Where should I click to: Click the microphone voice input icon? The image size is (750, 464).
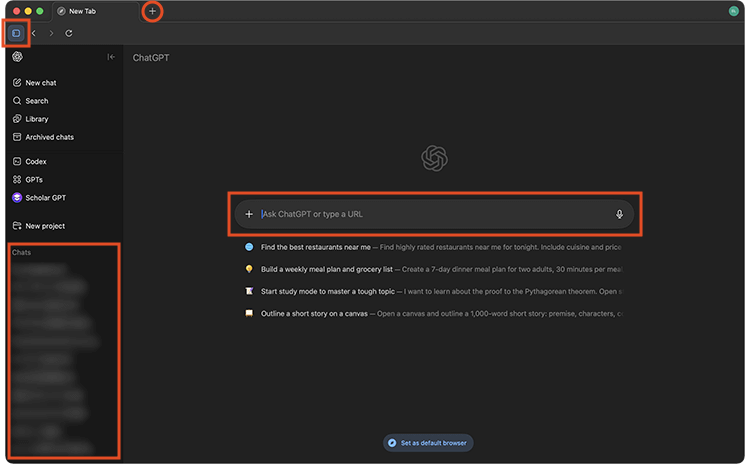(x=619, y=214)
